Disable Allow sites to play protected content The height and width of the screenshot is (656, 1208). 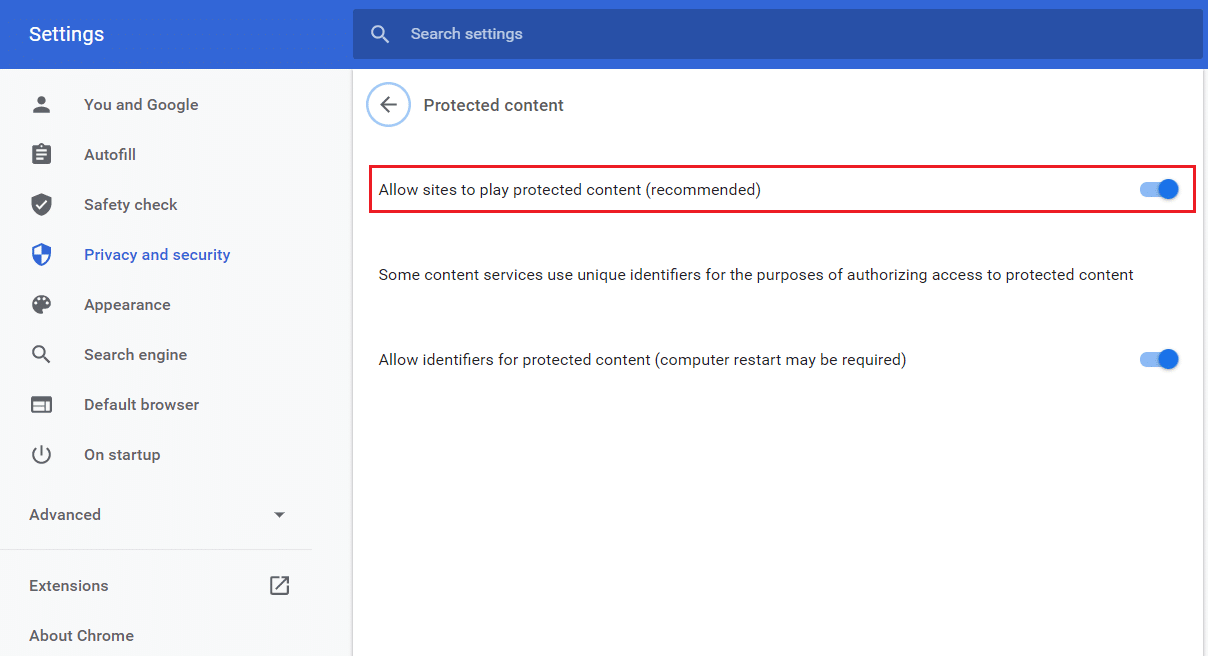pyautogui.click(x=1159, y=189)
